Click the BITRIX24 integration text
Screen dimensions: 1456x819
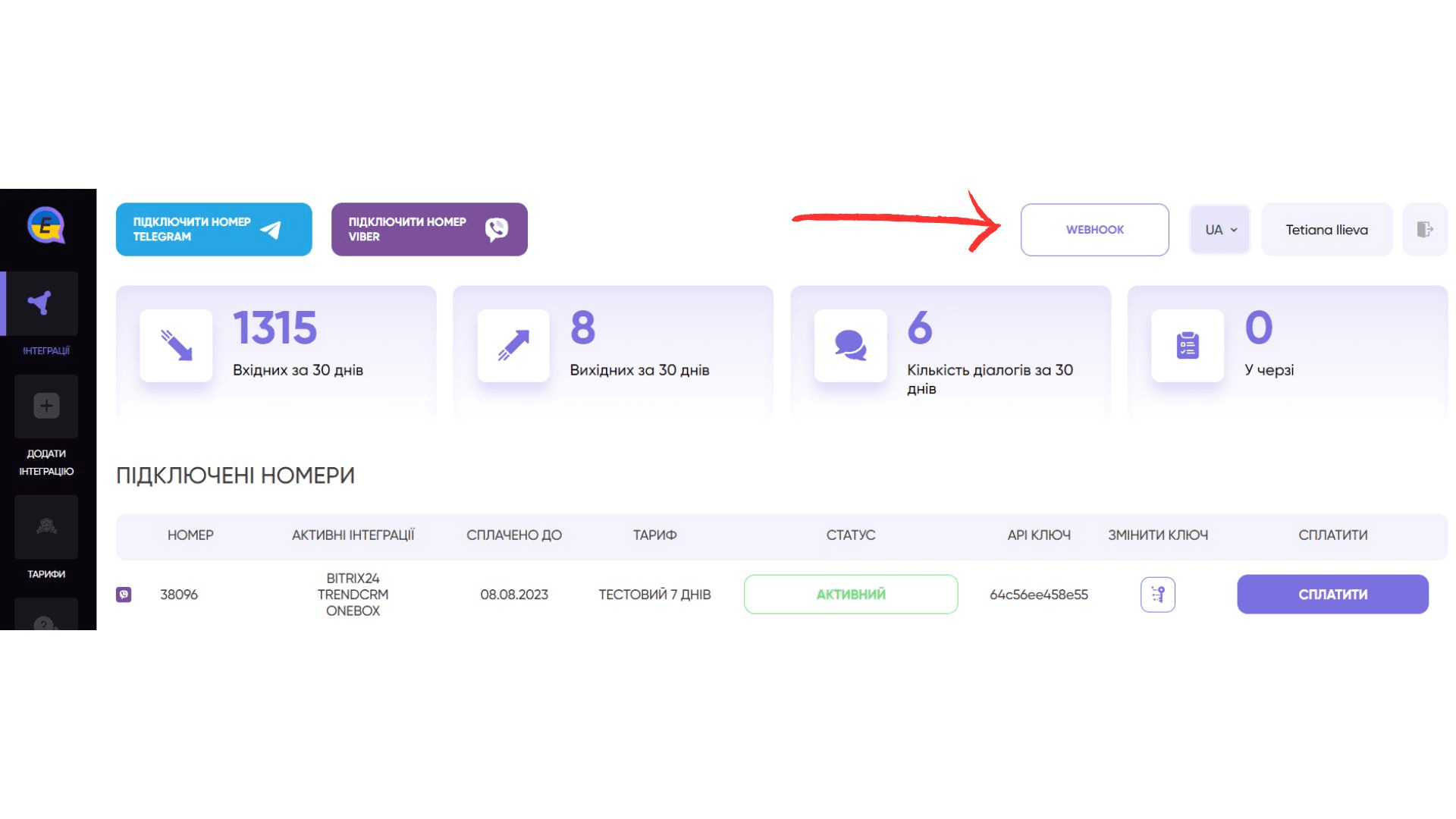[x=353, y=579]
